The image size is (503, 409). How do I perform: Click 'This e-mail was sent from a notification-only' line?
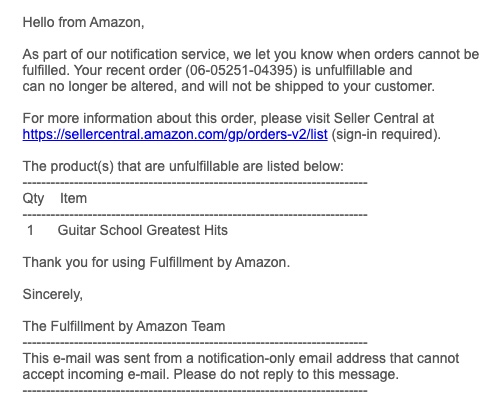tap(241, 358)
